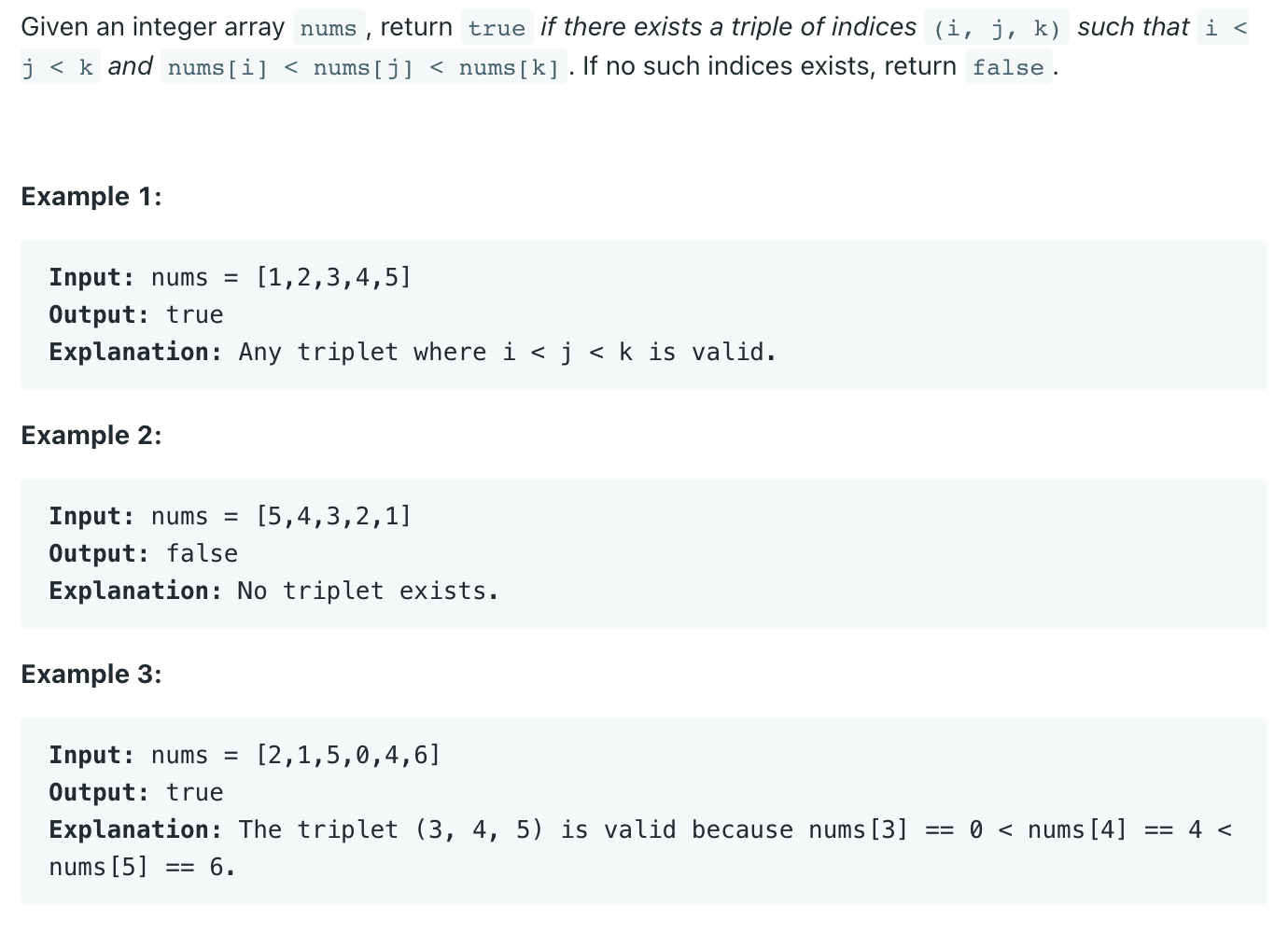The height and width of the screenshot is (933, 1288).
Task: Click the 'Example 2:' heading
Action: tap(91, 436)
